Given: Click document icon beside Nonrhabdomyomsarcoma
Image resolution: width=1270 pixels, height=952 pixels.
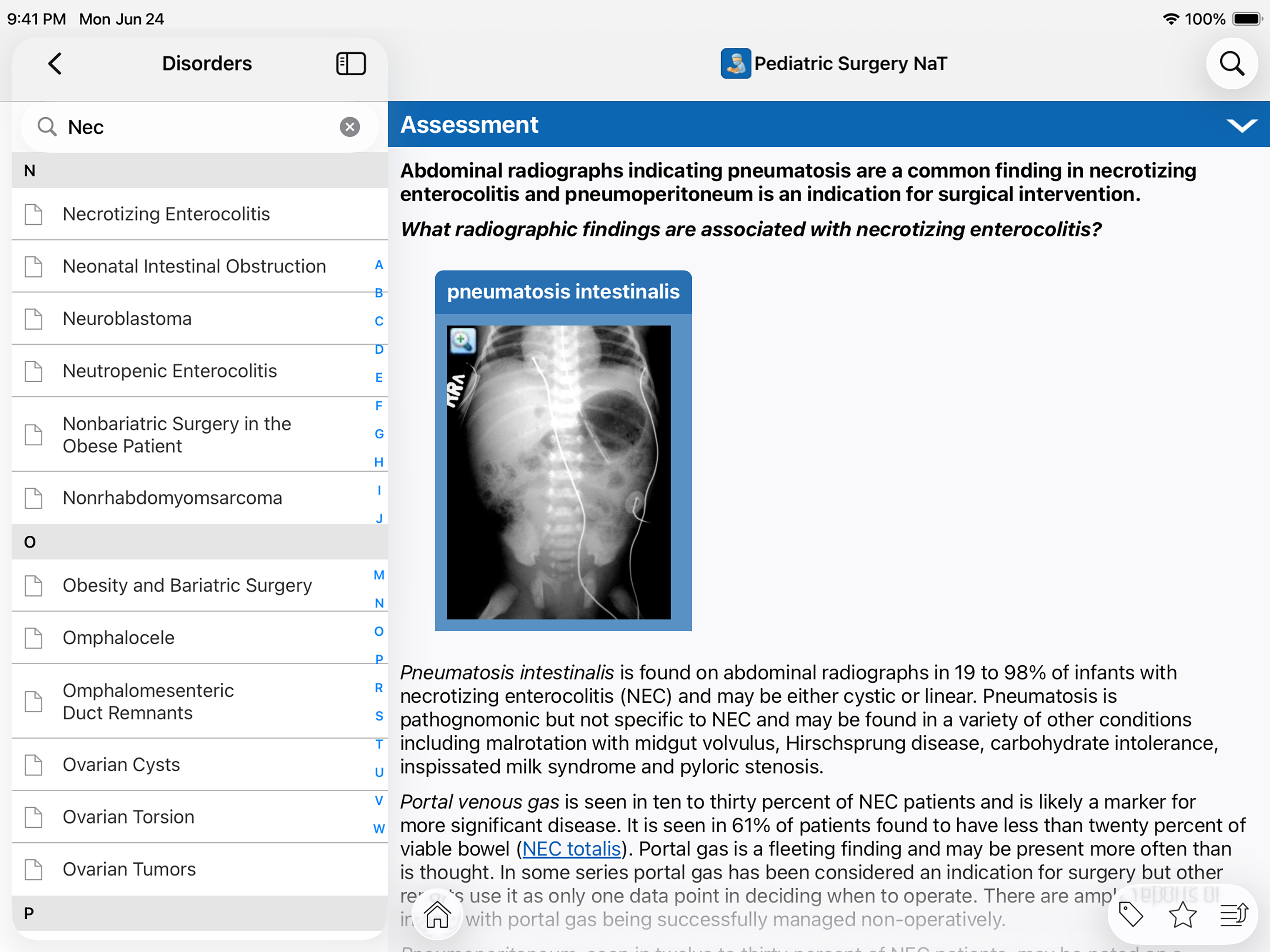Looking at the screenshot, I should 33,498.
